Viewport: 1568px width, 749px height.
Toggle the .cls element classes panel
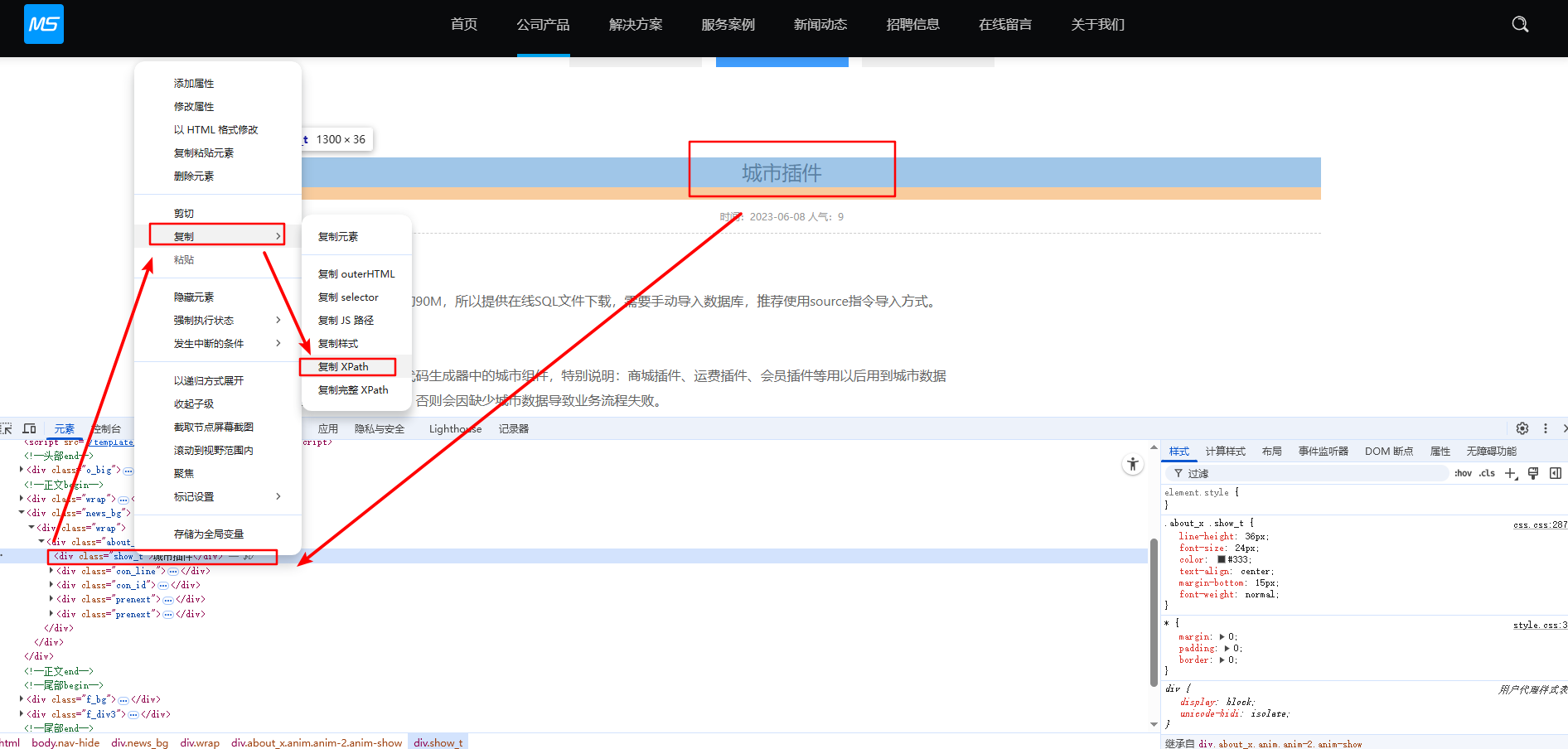[1487, 473]
